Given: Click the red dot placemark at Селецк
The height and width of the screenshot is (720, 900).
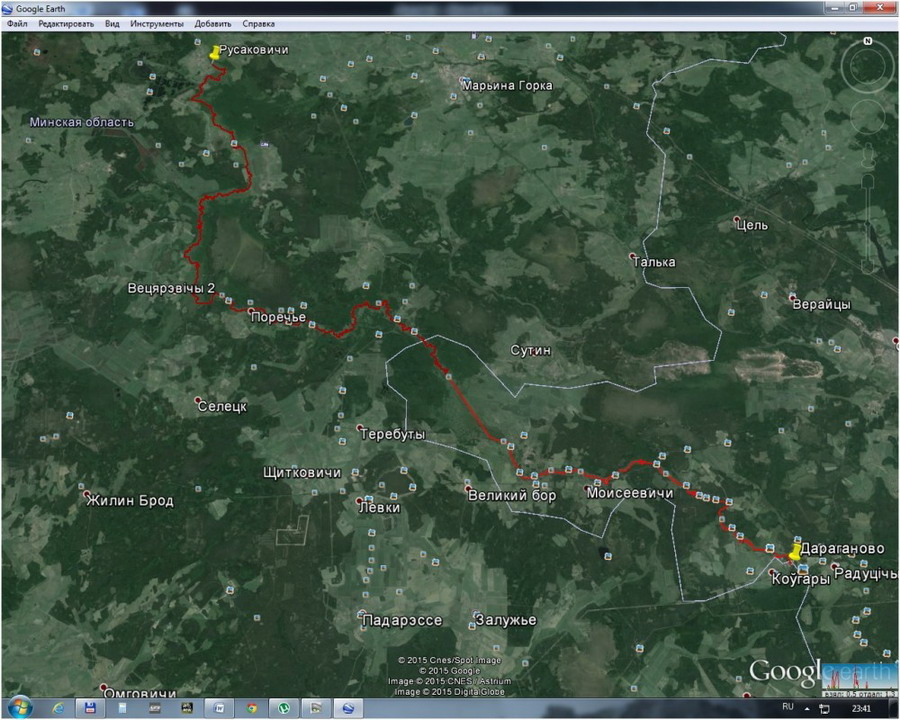Looking at the screenshot, I should [198, 401].
